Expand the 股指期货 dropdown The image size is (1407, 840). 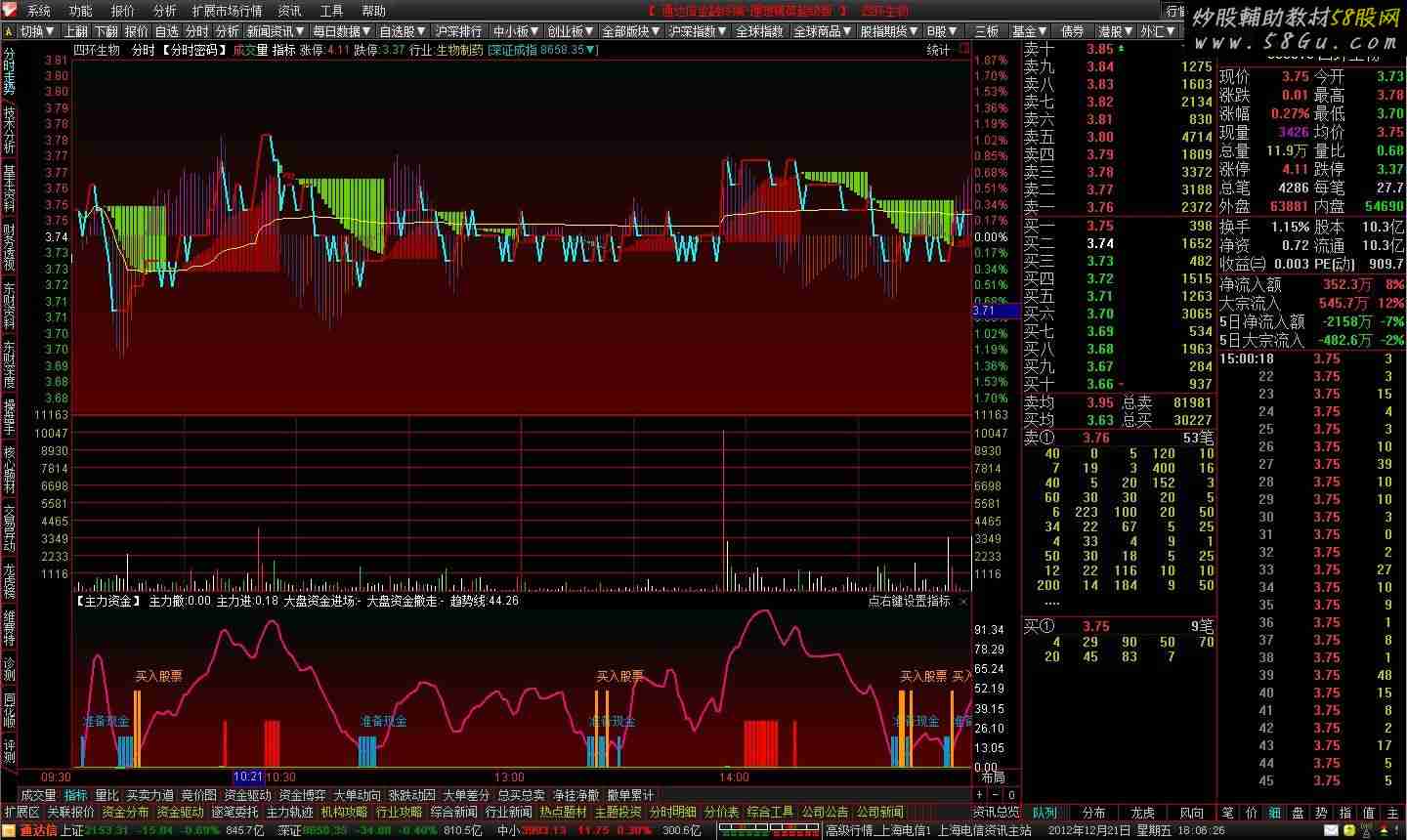889,31
